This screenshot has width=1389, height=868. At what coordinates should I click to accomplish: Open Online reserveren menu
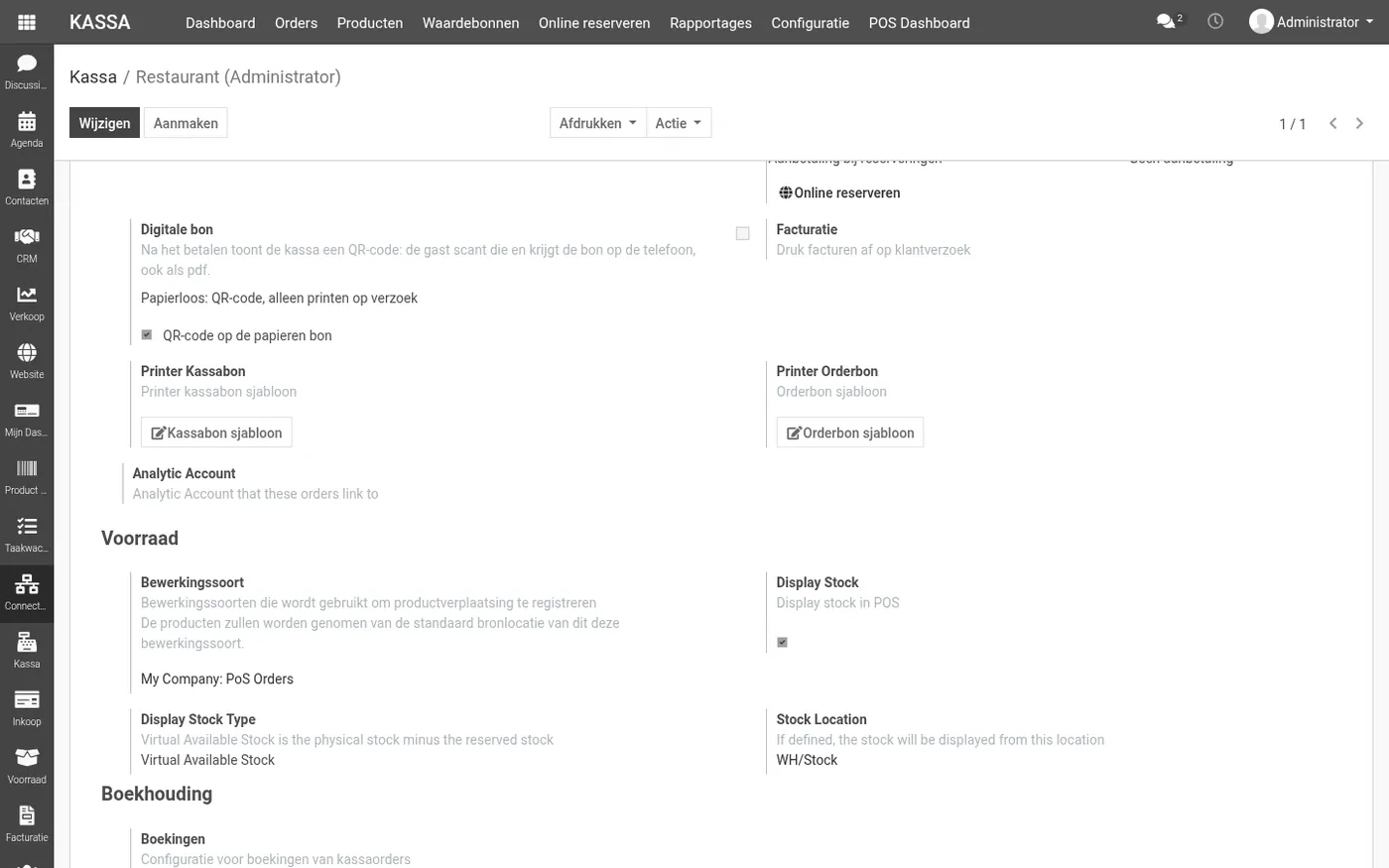click(594, 22)
